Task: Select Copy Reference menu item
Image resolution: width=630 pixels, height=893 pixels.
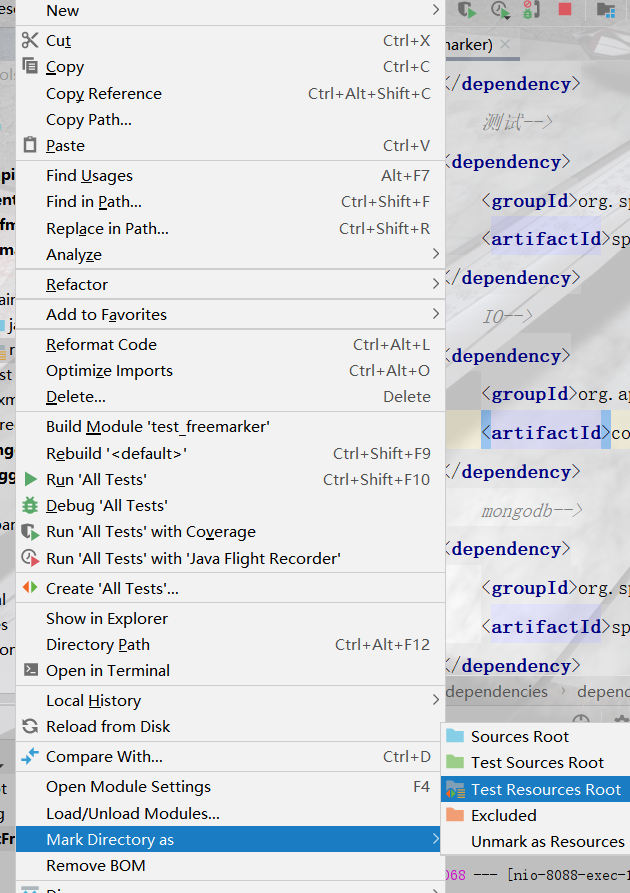Action: click(x=104, y=94)
